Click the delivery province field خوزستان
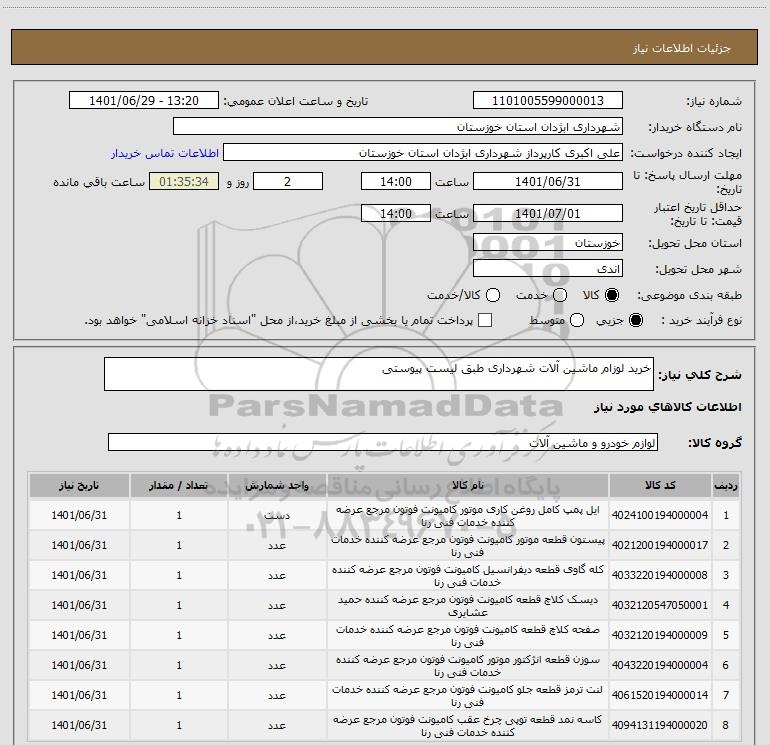 click(548, 243)
